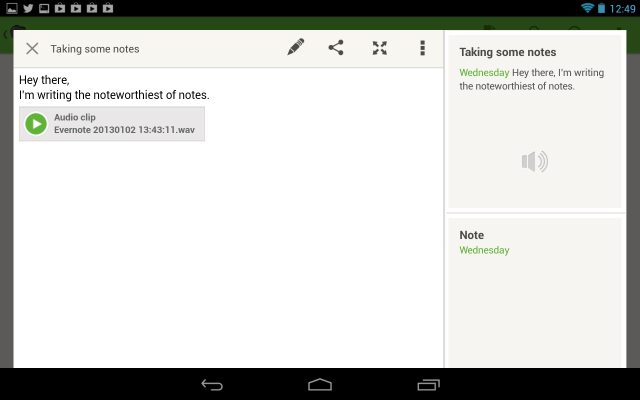Open the picture notification icon in status bar
The width and height of the screenshot is (640, 400).
[12, 8]
